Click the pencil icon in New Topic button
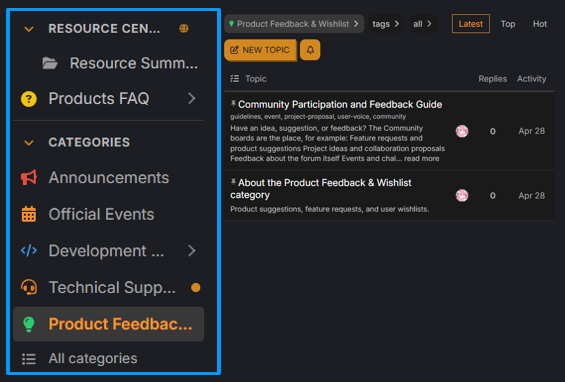The width and height of the screenshot is (565, 382). (234, 50)
